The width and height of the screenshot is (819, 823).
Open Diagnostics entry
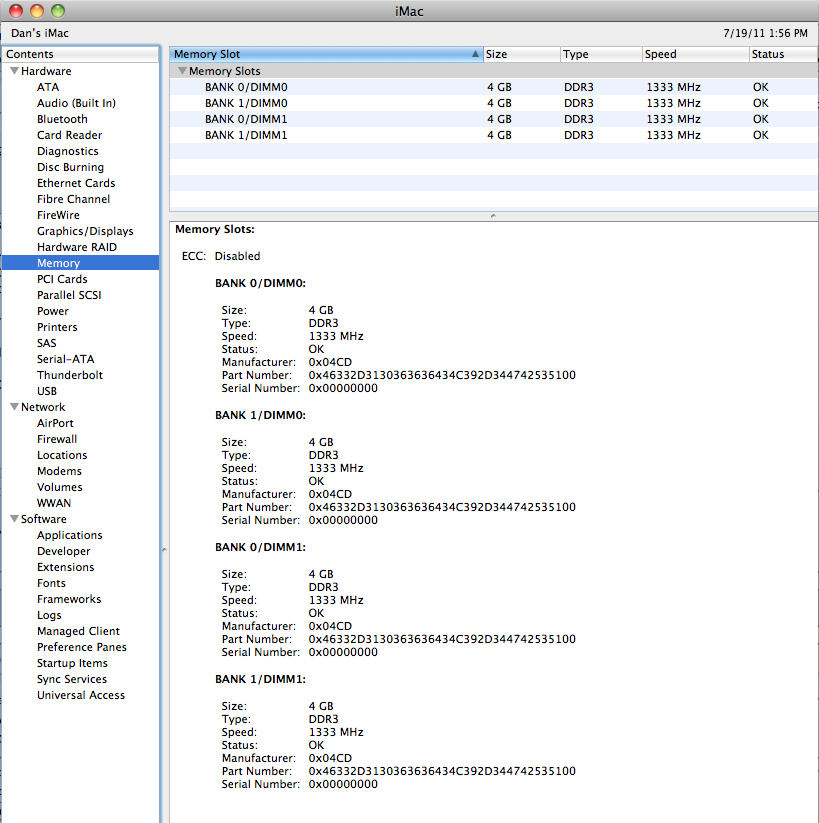68,151
